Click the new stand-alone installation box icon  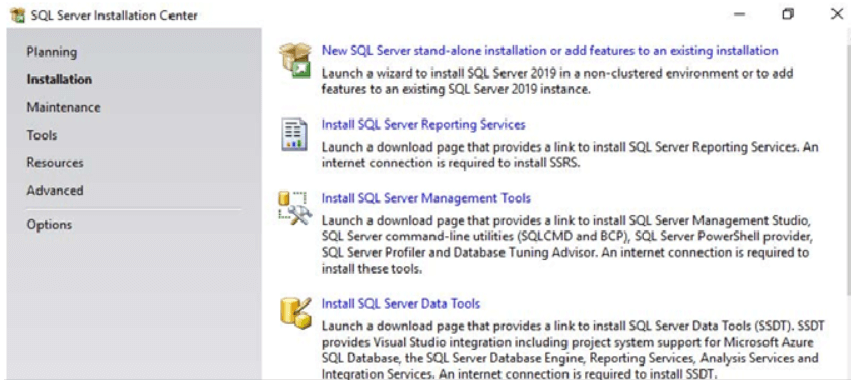tap(296, 60)
